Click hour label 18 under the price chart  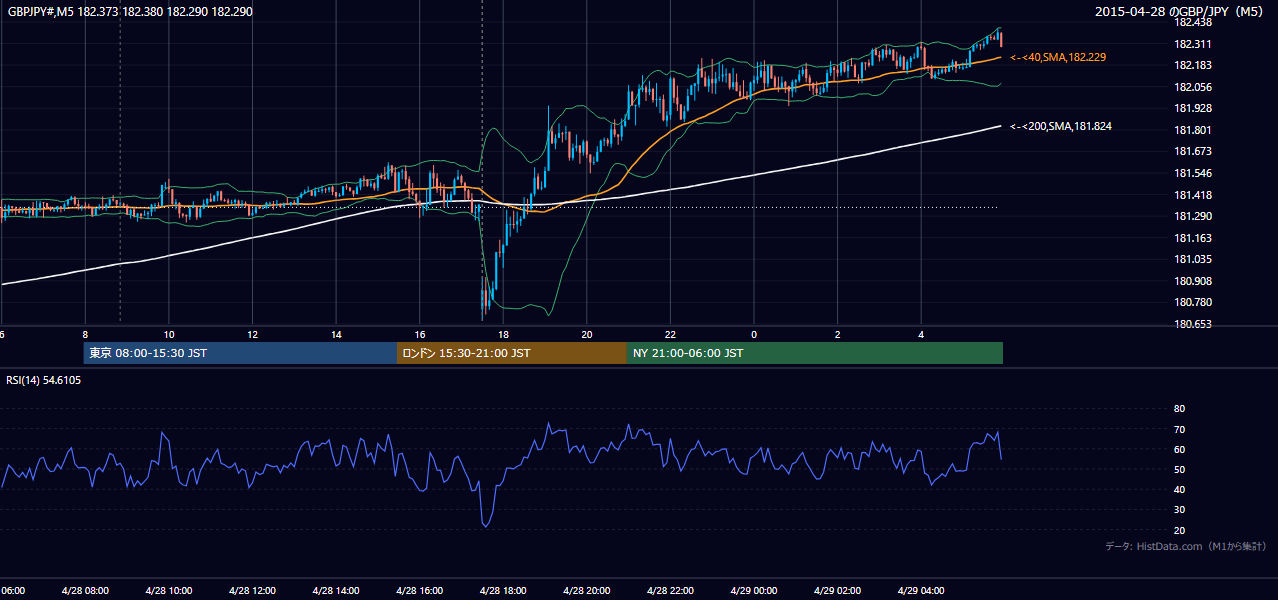click(504, 335)
